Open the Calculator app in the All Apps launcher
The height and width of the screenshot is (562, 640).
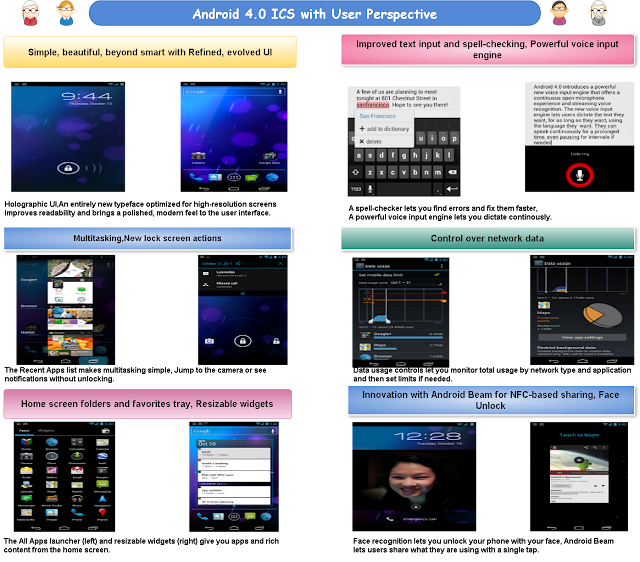[77, 442]
